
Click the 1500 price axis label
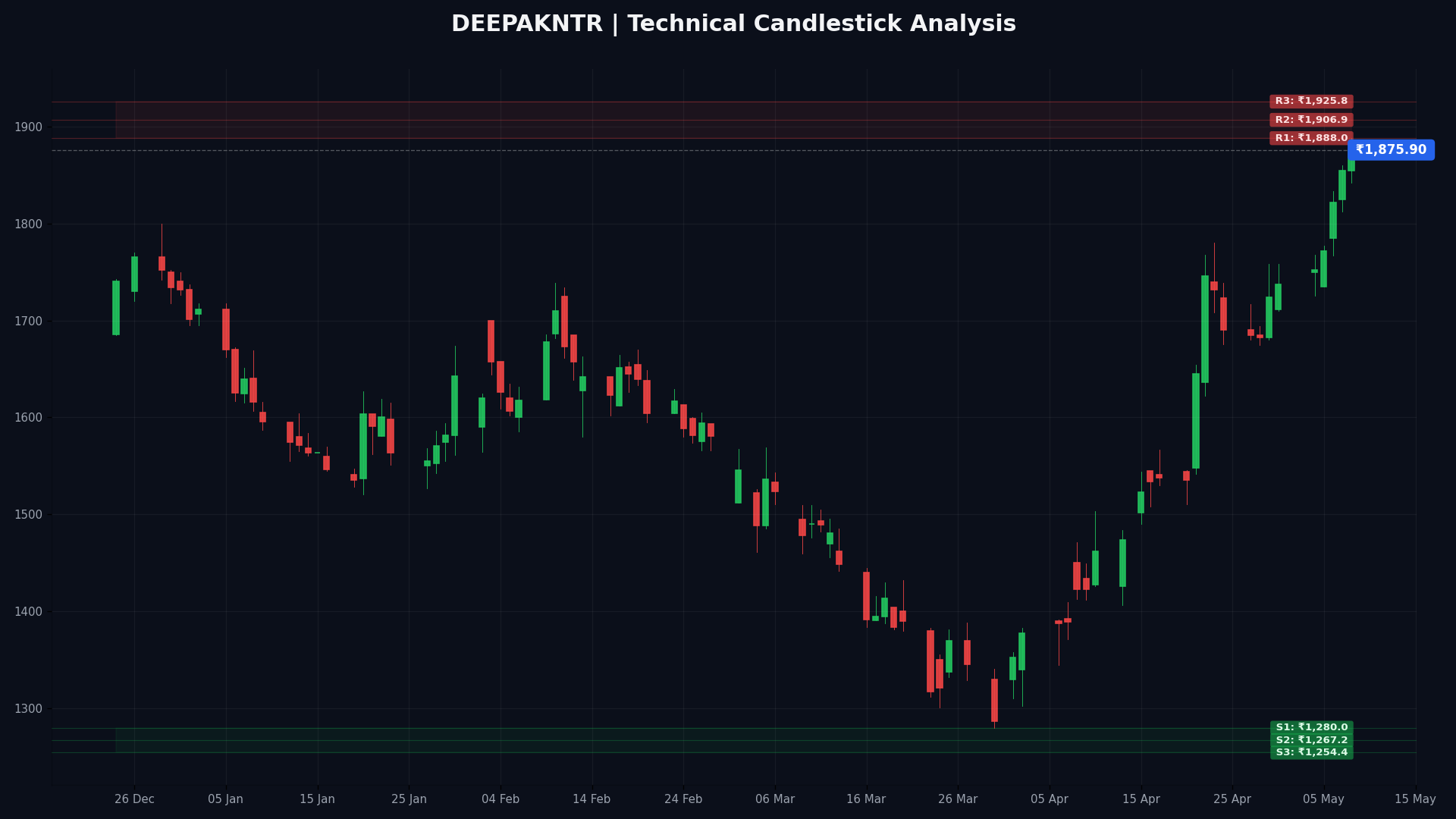[29, 515]
